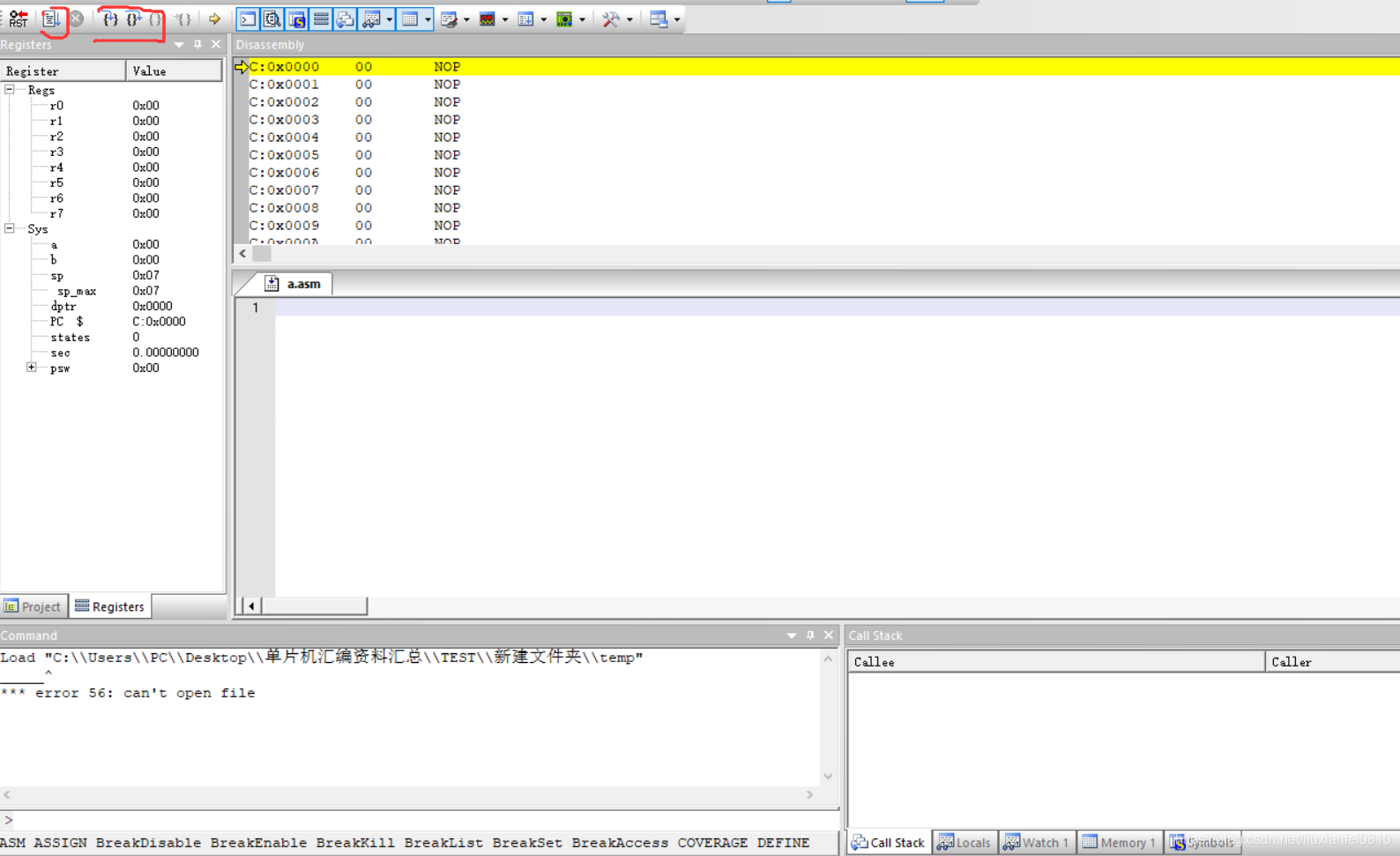This screenshot has width=1400, height=856.
Task: Start code execution with the Run icon
Action: [52, 19]
